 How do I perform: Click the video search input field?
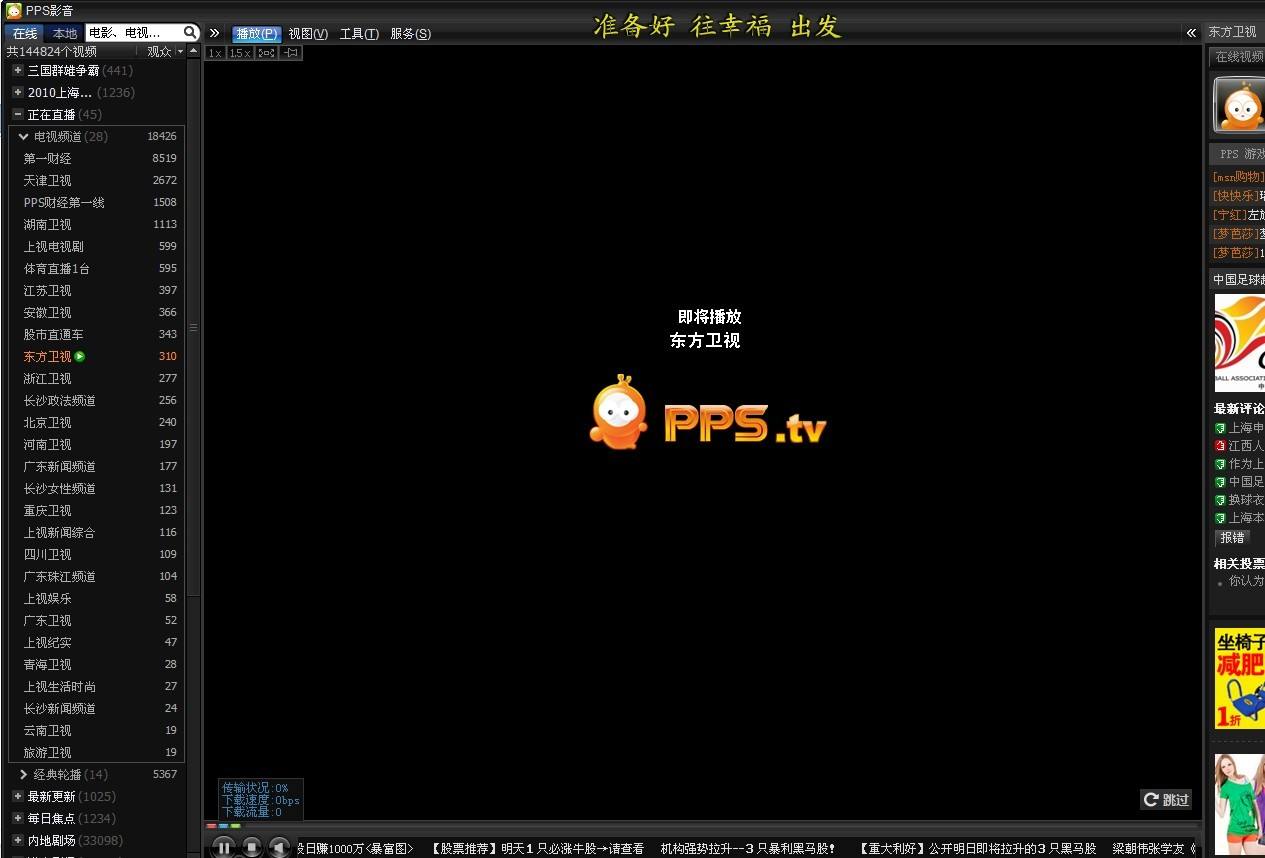(132, 33)
